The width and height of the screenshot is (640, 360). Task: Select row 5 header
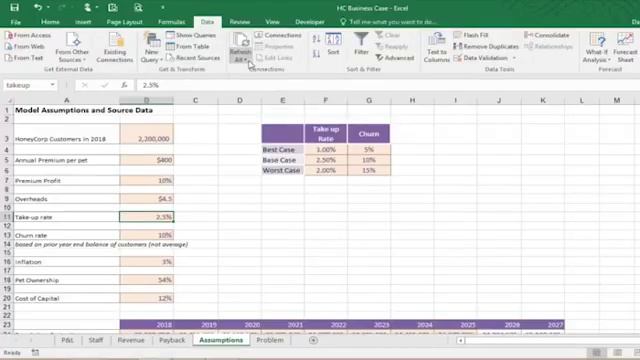click(7, 160)
